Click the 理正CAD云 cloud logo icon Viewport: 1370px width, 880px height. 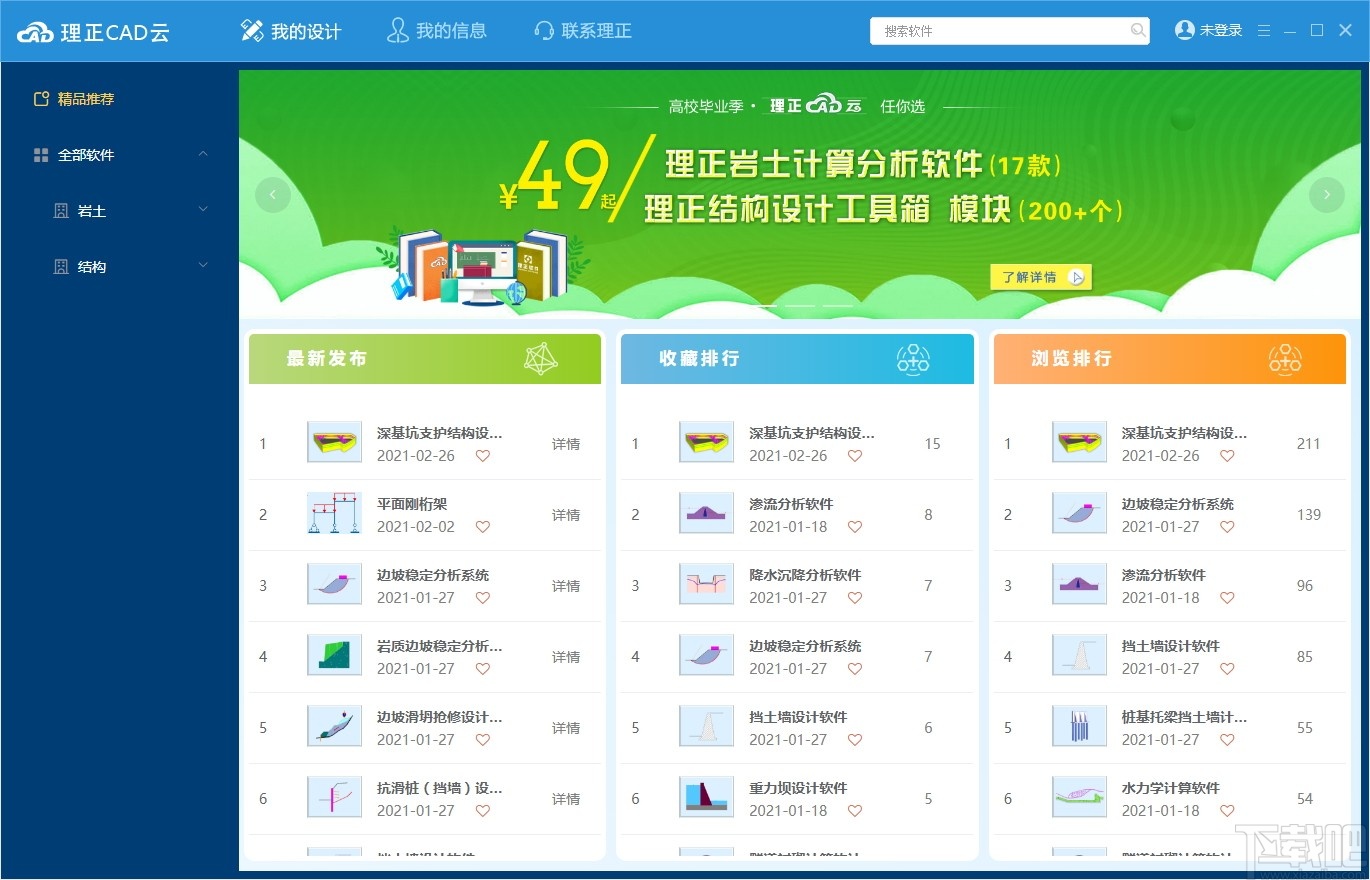click(x=37, y=30)
